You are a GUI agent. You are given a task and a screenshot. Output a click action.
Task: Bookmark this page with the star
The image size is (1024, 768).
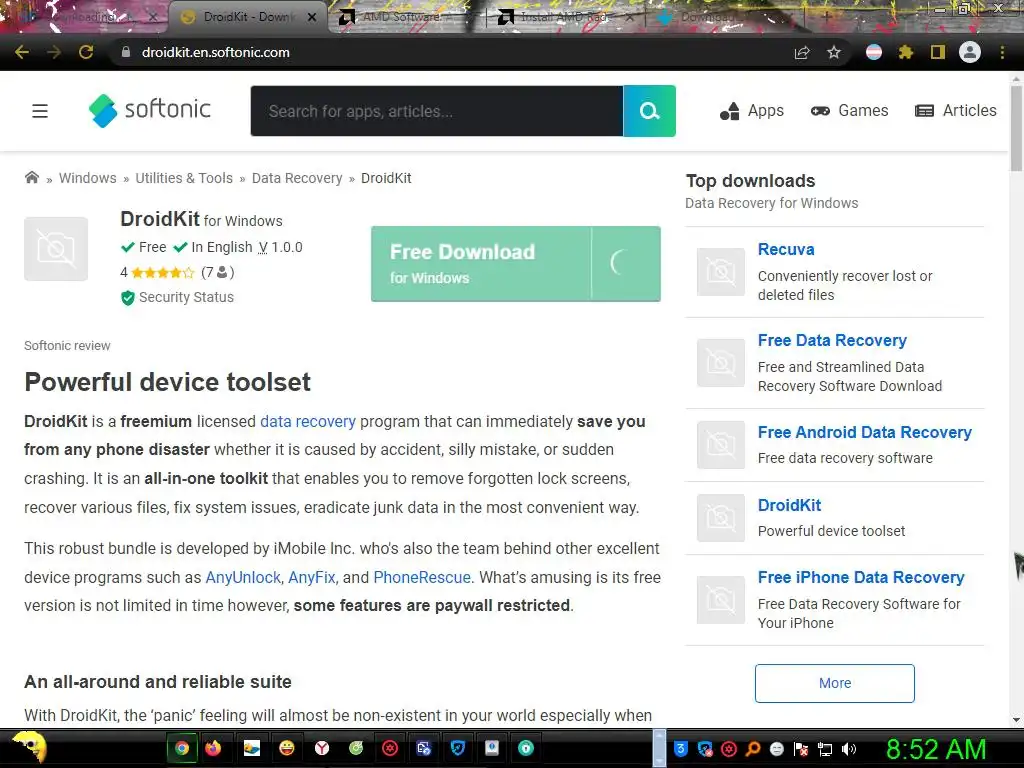834,52
